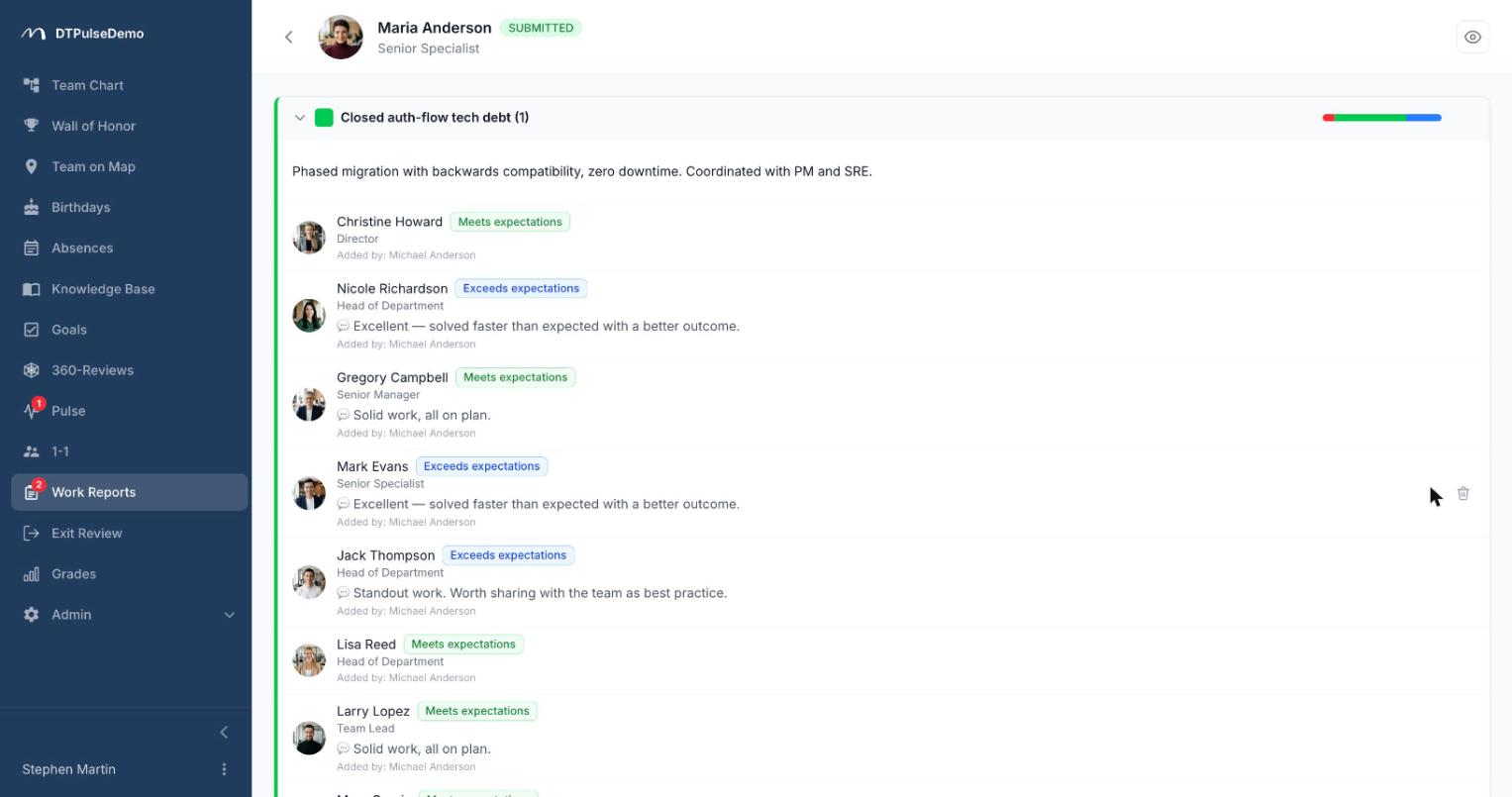Toggle the eye visibility button at top right
The height and width of the screenshot is (797, 1512).
tap(1473, 38)
